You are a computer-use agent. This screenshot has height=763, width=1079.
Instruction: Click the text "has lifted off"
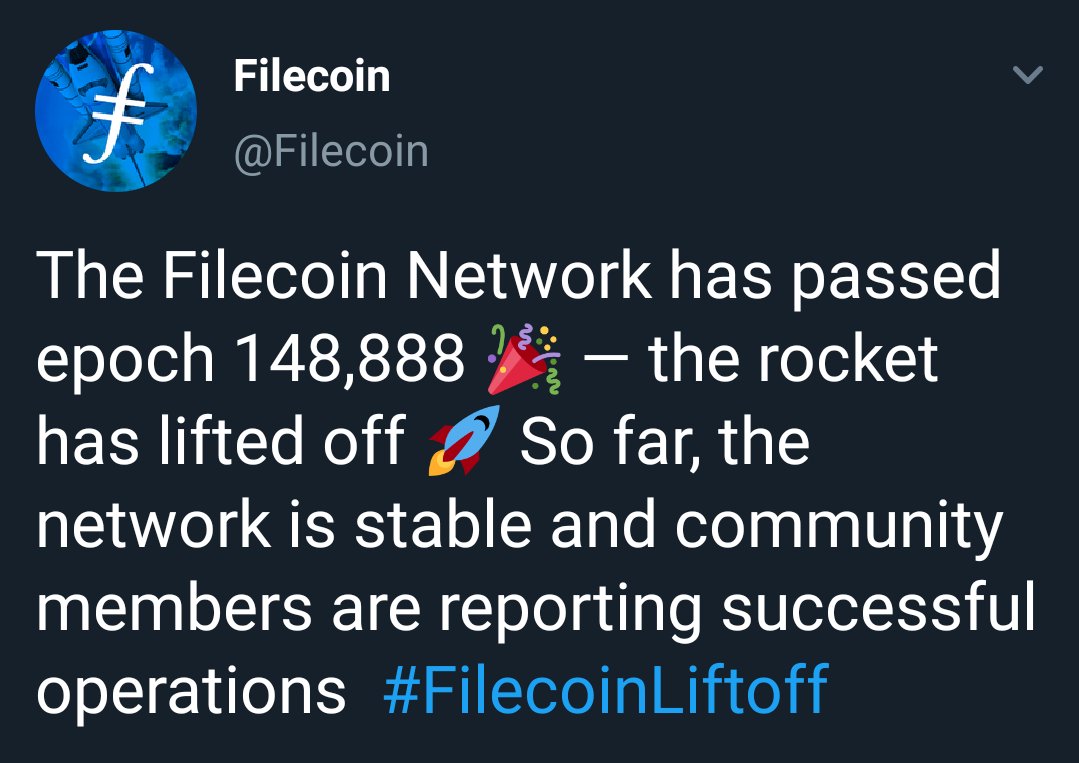[x=220, y=440]
